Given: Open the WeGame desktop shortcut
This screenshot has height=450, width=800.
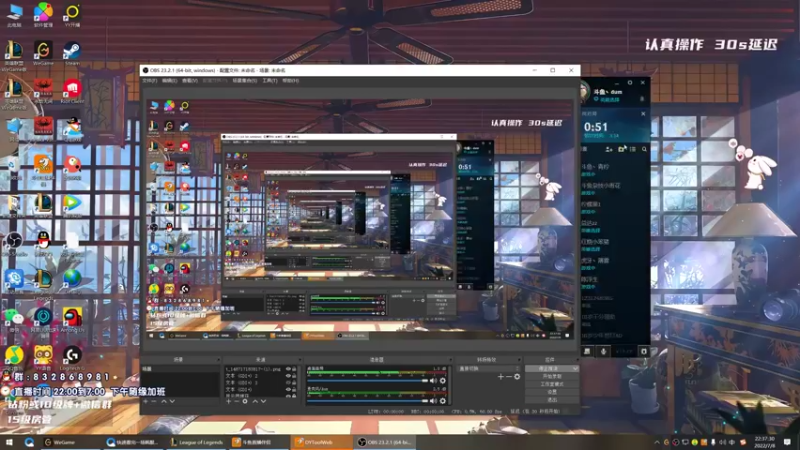Looking at the screenshot, I should click(x=43, y=54).
